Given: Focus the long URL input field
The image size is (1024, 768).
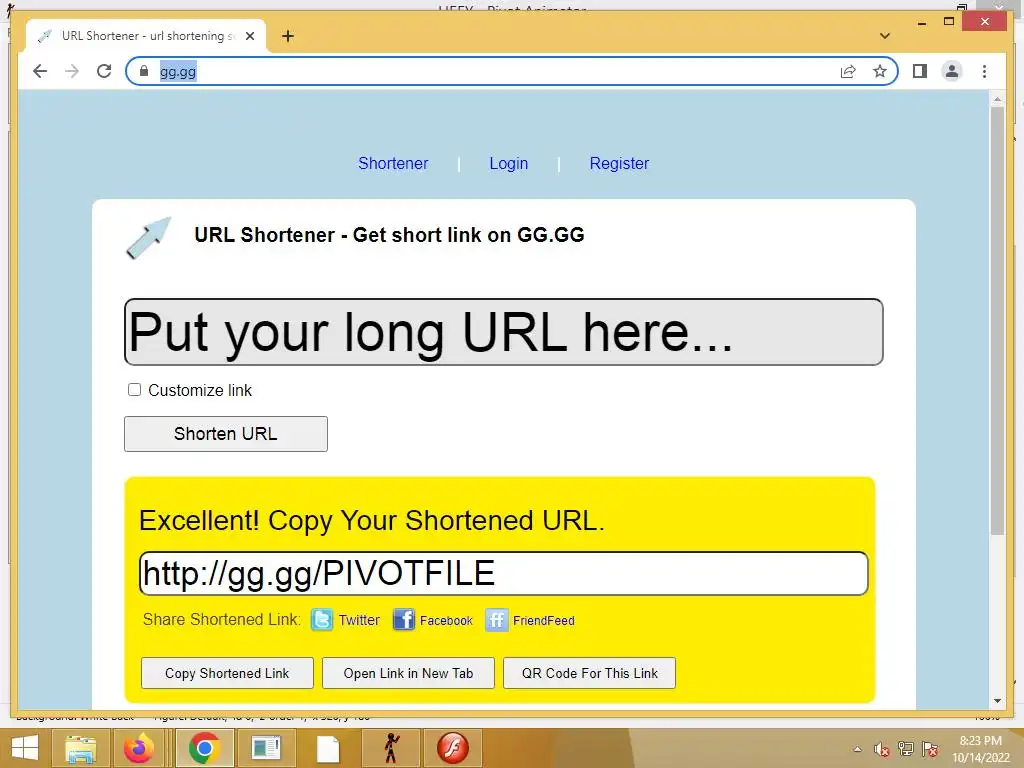Looking at the screenshot, I should 504,332.
